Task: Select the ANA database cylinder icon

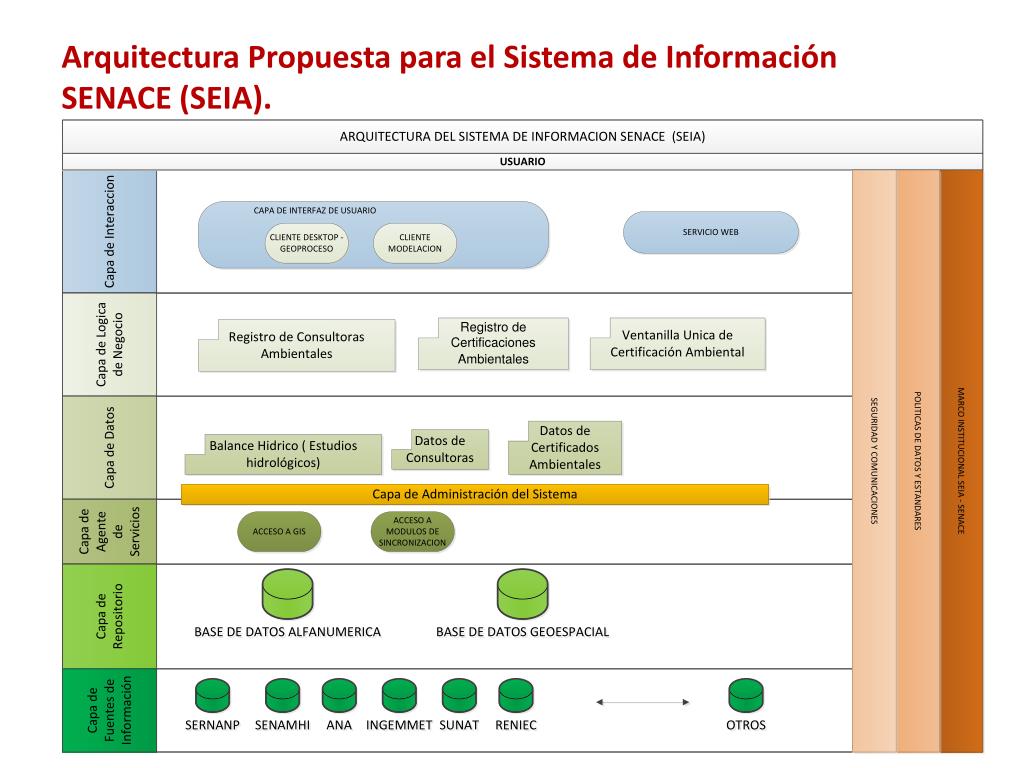Action: tap(340, 696)
